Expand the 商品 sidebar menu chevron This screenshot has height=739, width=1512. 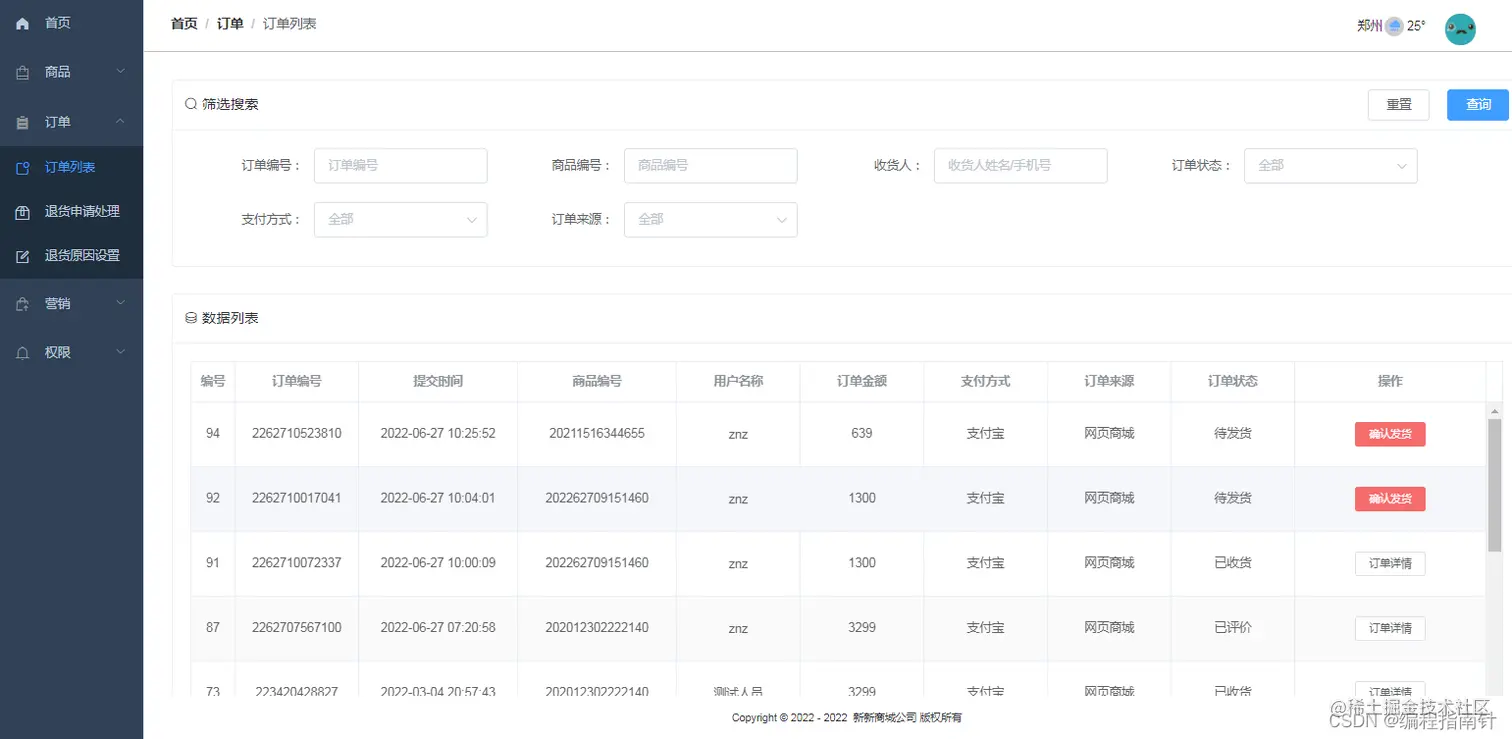click(121, 72)
